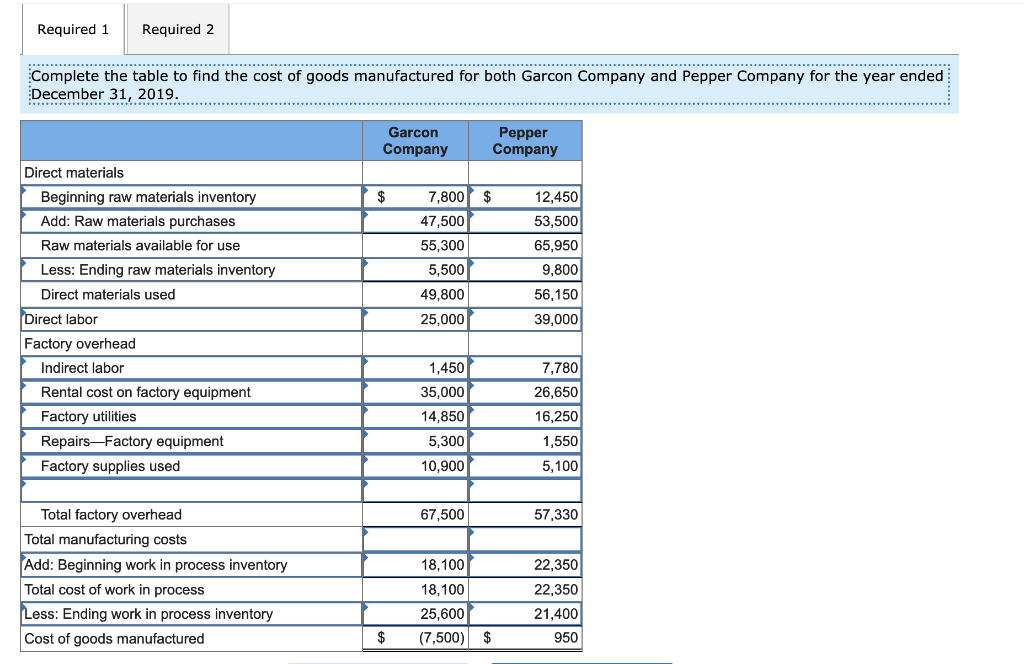Click Pepper raw materials purchases 53,500 field
Viewport: 1024px width, 664px height.
click(525, 221)
